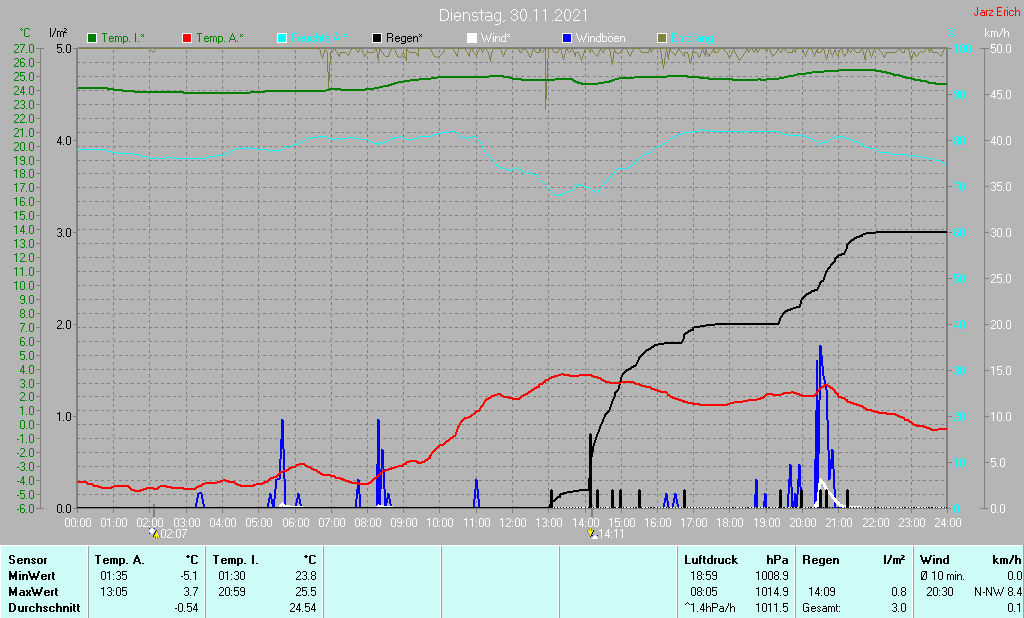1024x618 pixels.
Task: Click the 'Sensor' header in the table
Action: (28, 560)
